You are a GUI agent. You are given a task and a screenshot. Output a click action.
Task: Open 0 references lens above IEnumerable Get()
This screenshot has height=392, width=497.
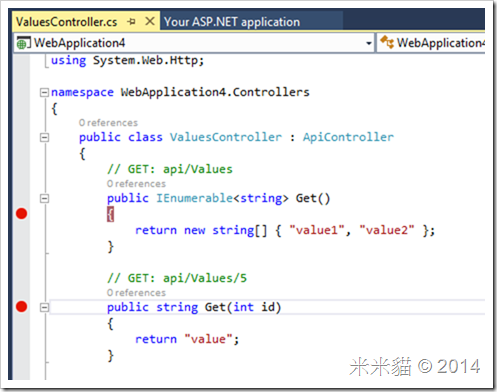(136, 184)
